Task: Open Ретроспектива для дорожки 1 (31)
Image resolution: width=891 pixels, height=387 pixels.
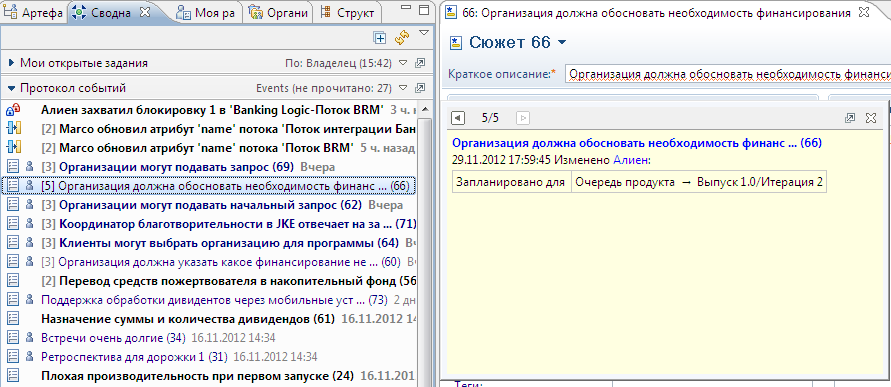Action: point(135,357)
